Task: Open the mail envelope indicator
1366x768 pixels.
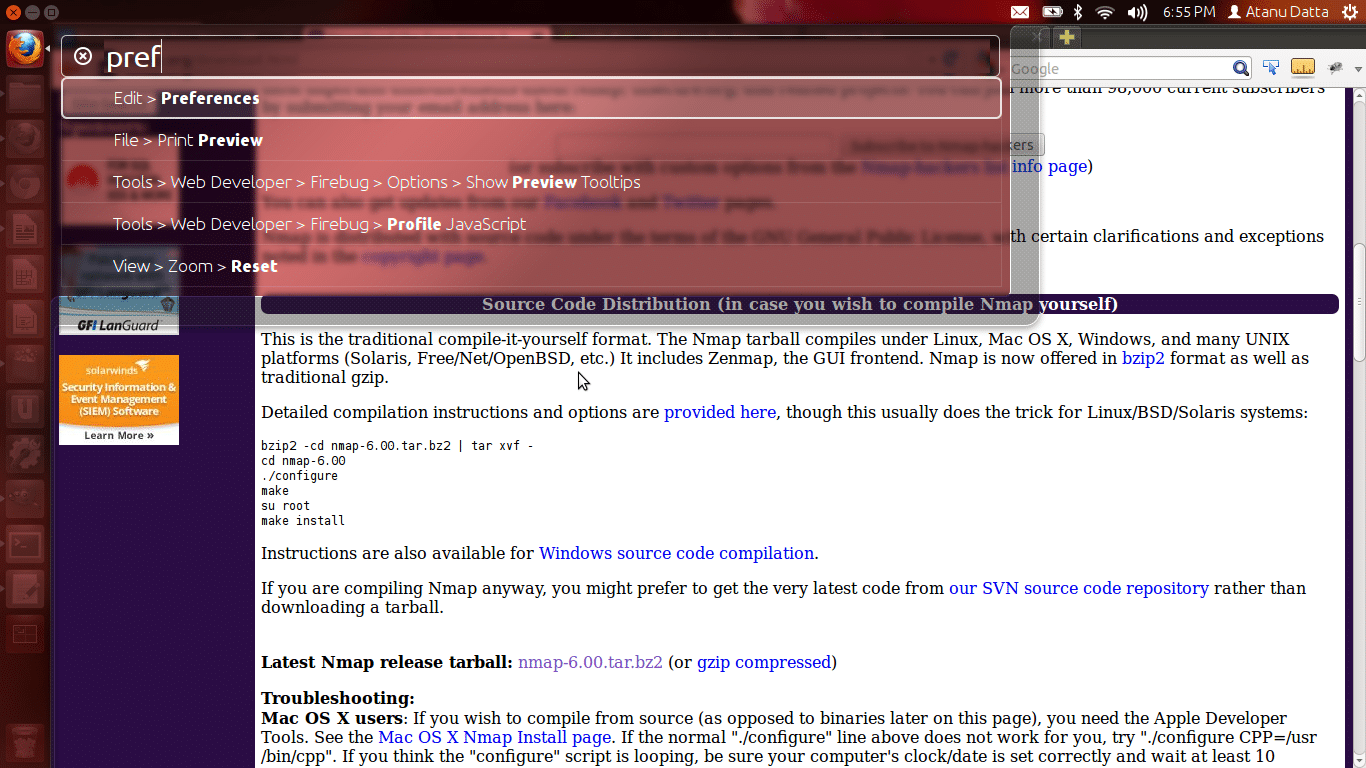Action: point(1020,12)
